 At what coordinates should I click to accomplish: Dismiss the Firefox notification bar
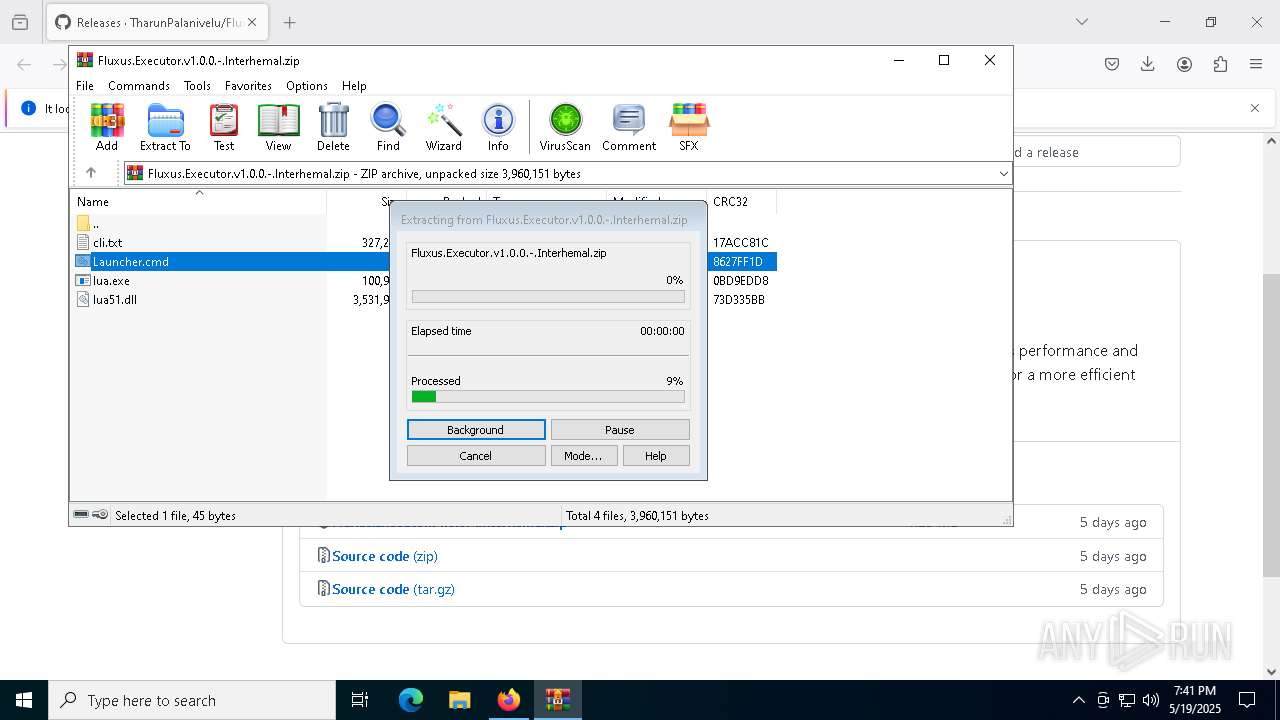(1255, 108)
